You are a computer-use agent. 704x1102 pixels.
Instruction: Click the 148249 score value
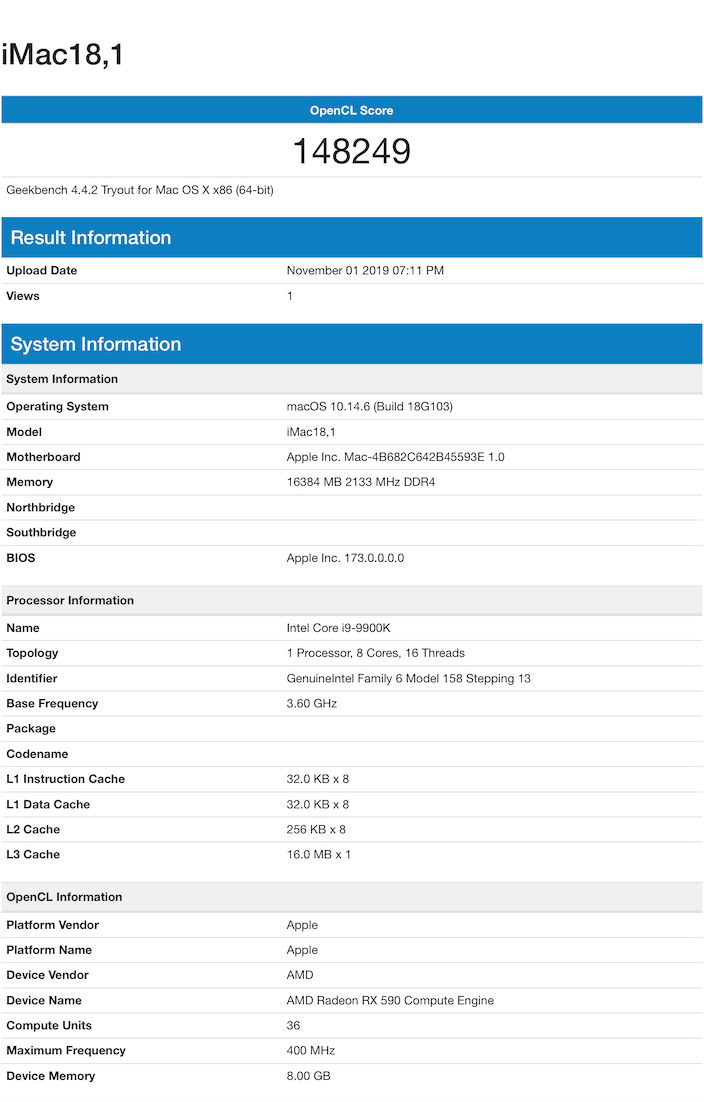(x=351, y=151)
